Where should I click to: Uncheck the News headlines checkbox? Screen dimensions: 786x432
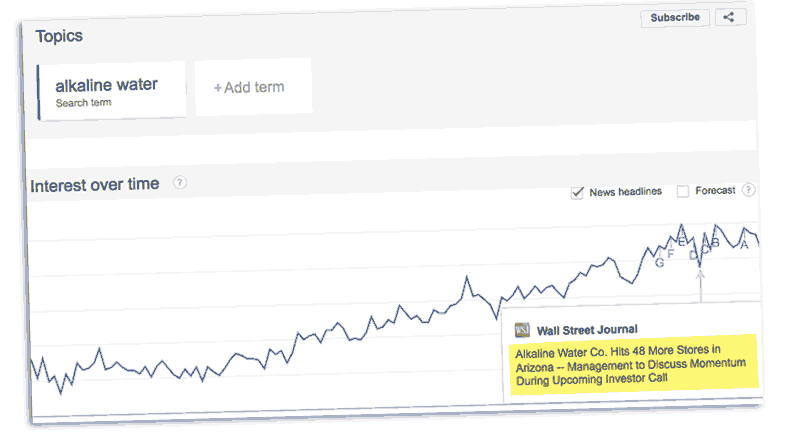point(577,192)
